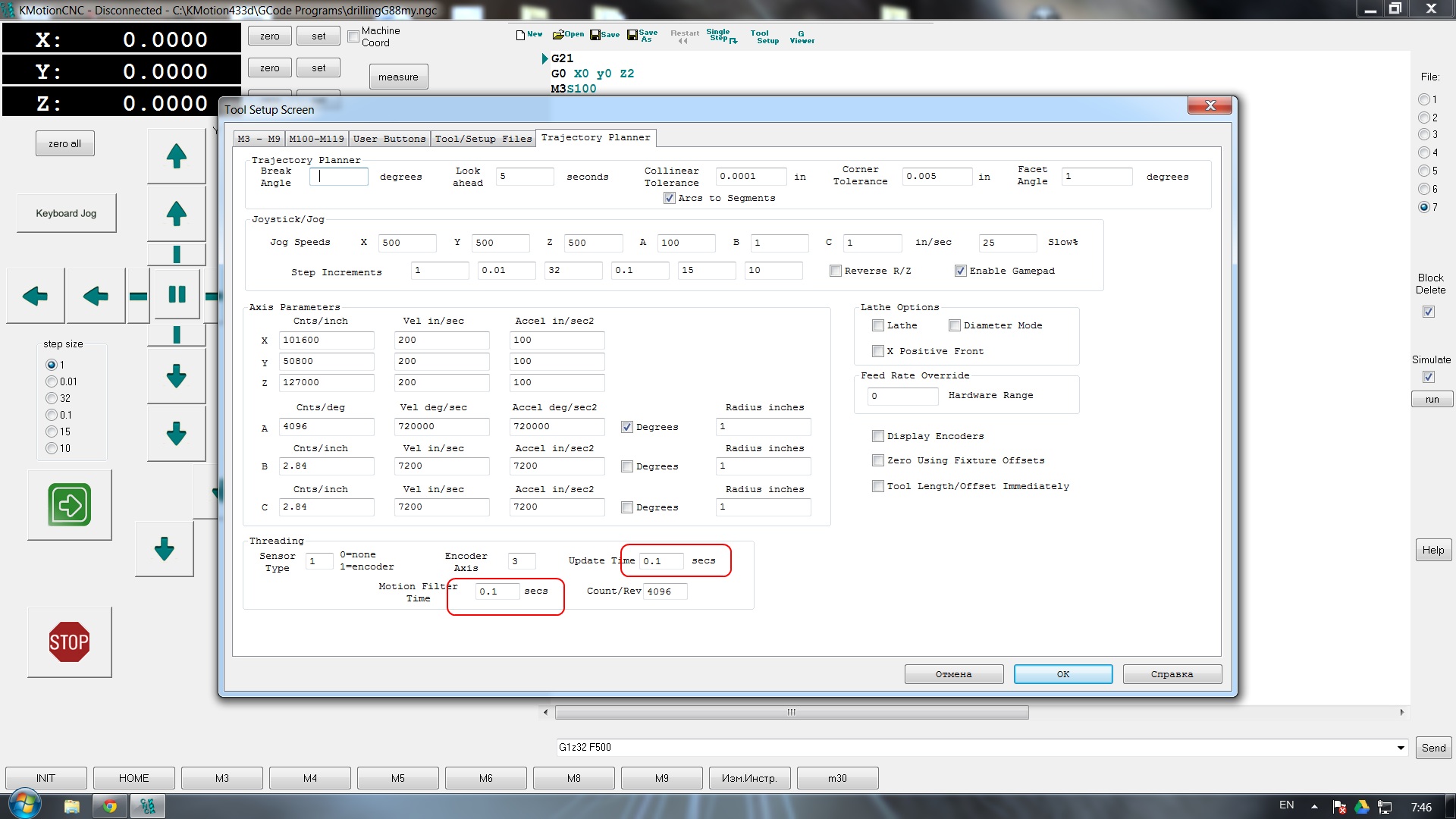Click the red STOP emergency button
The width and height of the screenshot is (1456, 819).
(69, 642)
